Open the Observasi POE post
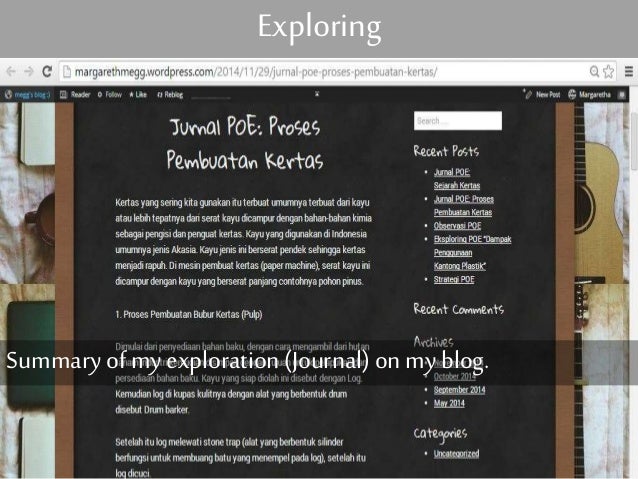 (457, 225)
